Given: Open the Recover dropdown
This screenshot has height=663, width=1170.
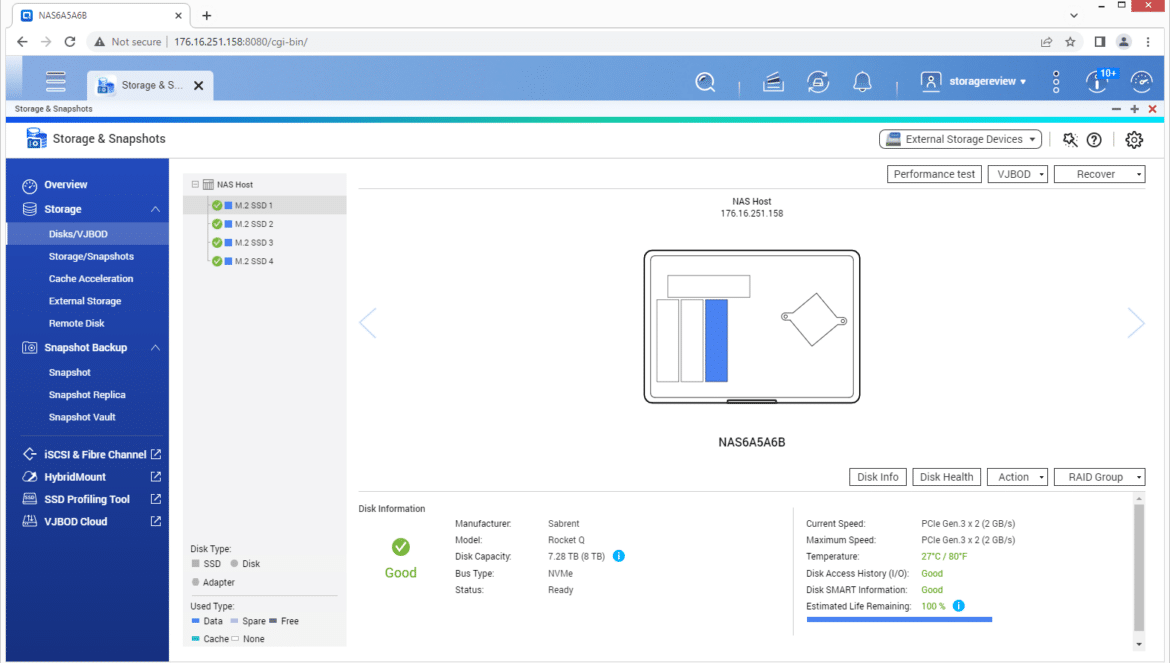Looking at the screenshot, I should [1099, 175].
